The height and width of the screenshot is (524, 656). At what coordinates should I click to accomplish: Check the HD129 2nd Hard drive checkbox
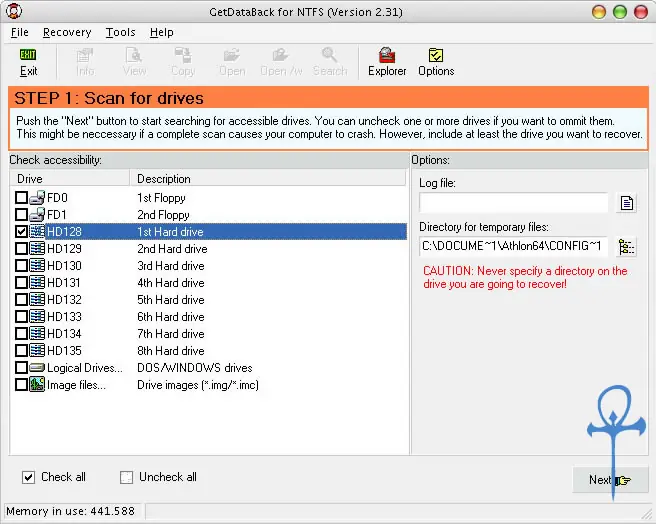click(x=21, y=249)
